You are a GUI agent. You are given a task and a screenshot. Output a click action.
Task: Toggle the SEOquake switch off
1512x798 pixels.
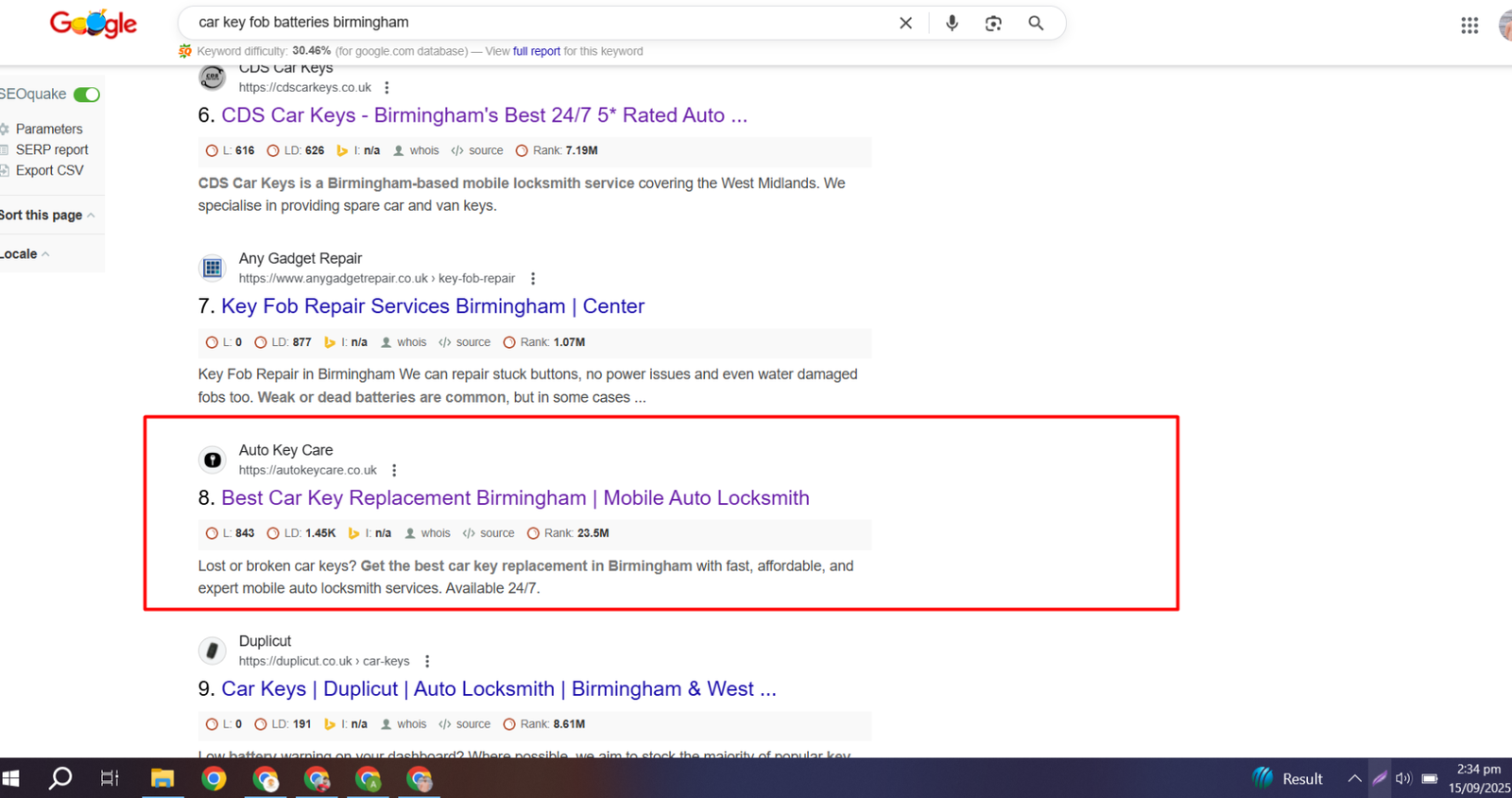87,95
